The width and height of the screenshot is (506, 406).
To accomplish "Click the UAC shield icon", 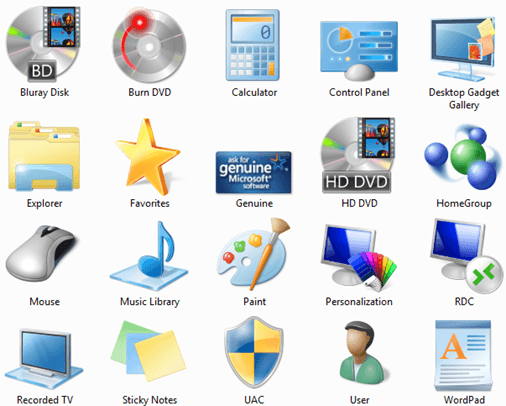I will pyautogui.click(x=254, y=352).
